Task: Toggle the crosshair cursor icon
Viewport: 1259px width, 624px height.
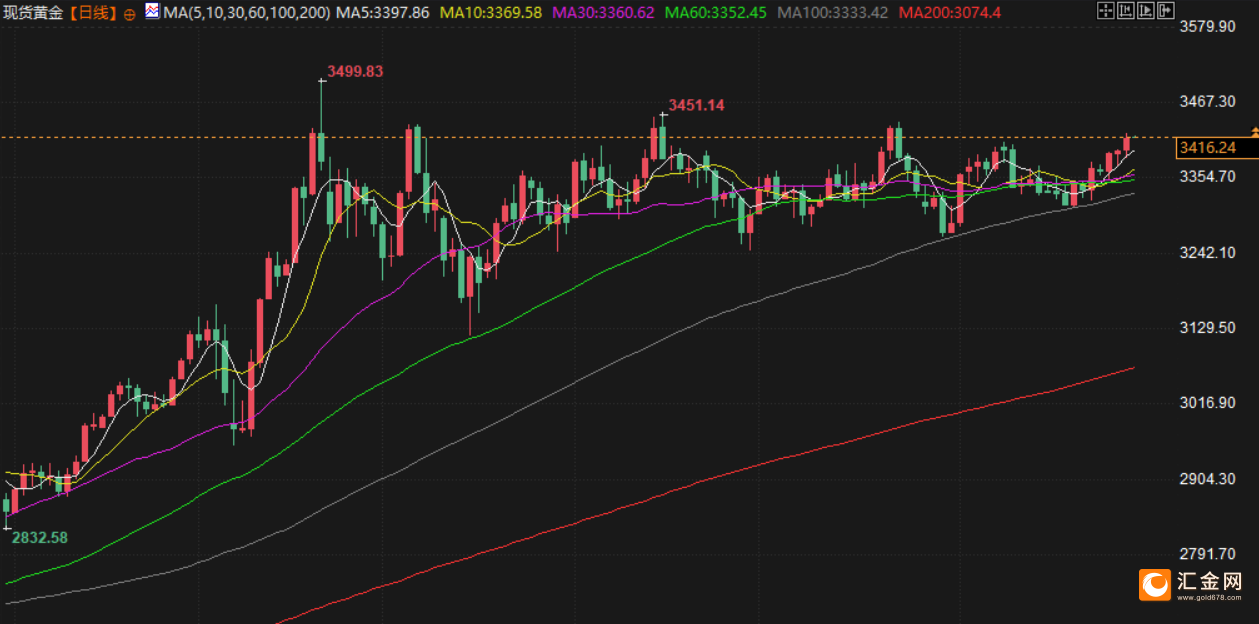Action: (1106, 10)
